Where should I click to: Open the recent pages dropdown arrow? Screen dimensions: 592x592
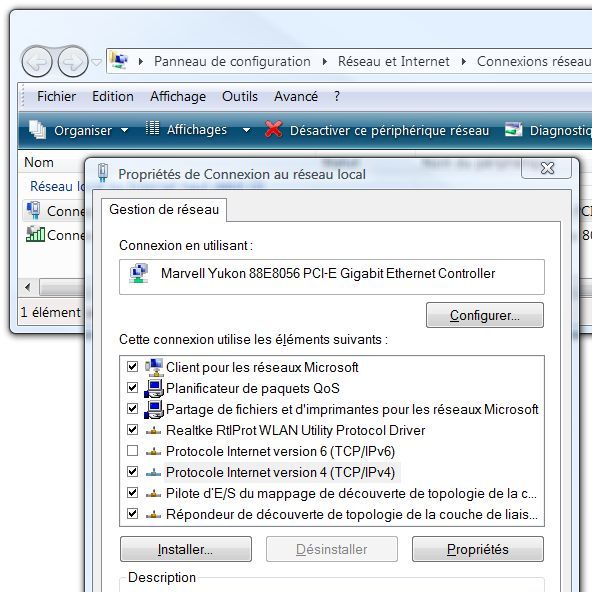coord(97,62)
